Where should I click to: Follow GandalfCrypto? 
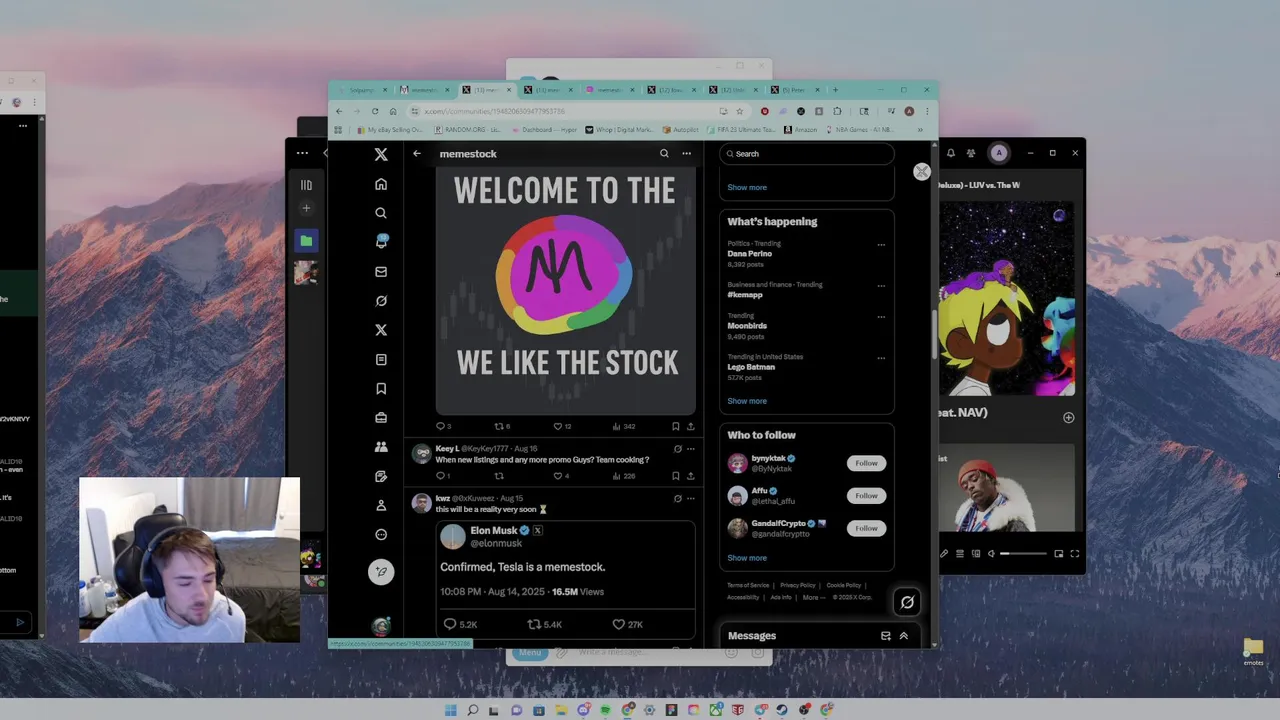coord(866,528)
